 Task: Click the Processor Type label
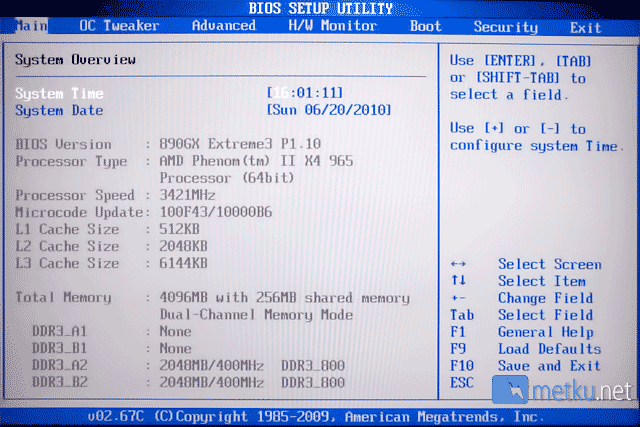(71, 162)
